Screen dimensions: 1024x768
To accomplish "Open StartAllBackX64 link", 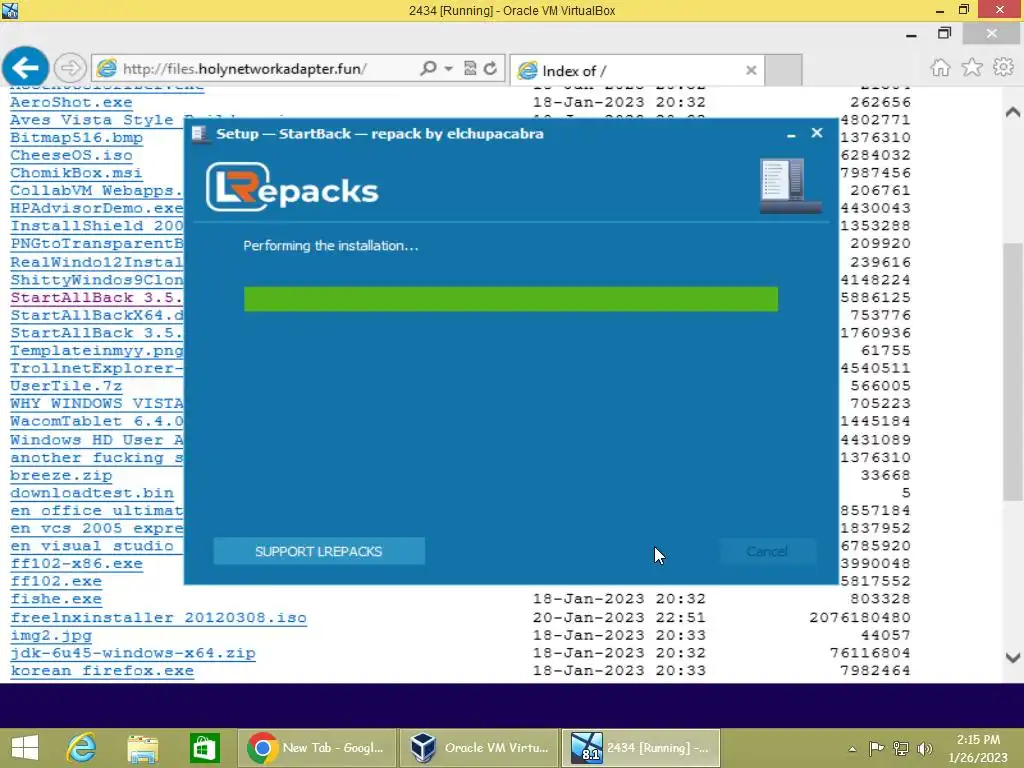I will pyautogui.click(x=97, y=315).
